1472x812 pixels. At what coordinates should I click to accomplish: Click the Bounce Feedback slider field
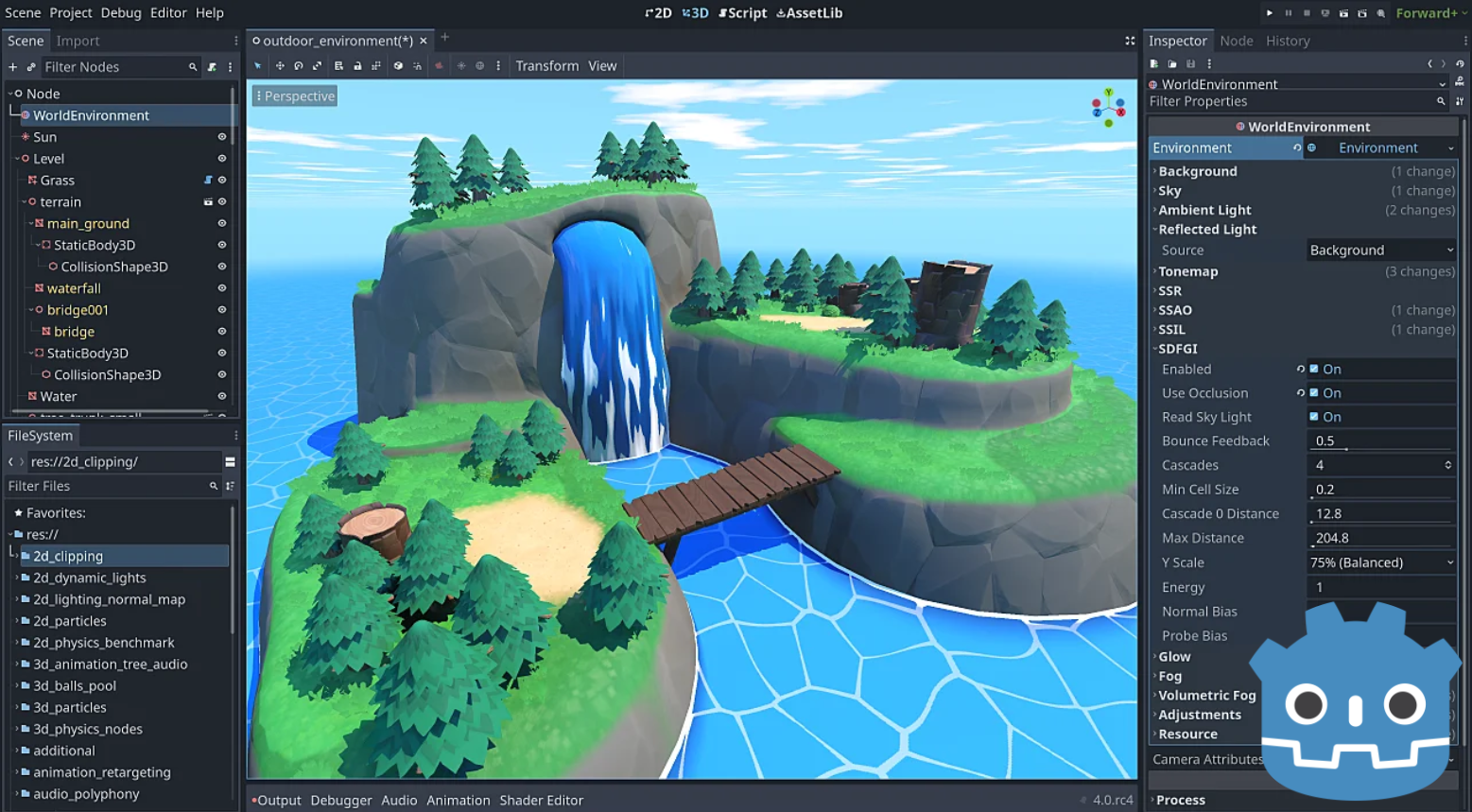pos(1380,441)
